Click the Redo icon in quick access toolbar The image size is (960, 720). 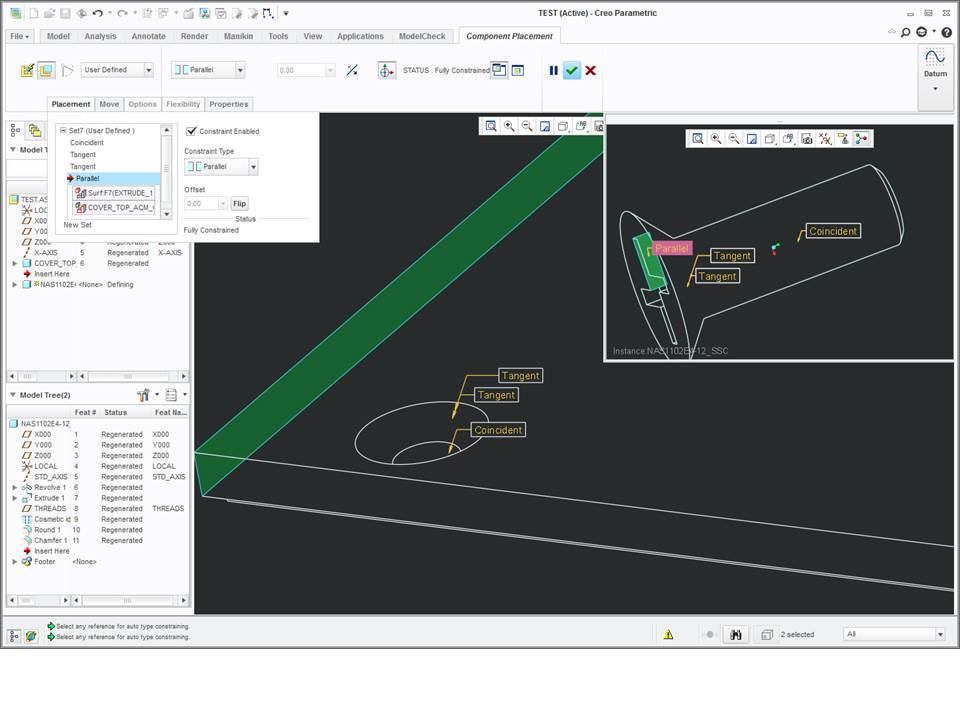point(122,13)
